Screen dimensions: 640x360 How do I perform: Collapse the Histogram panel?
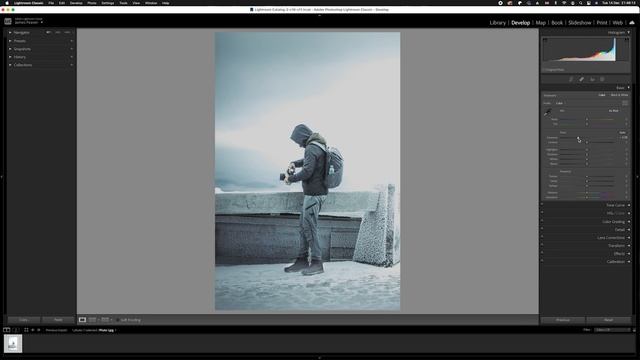pos(629,32)
